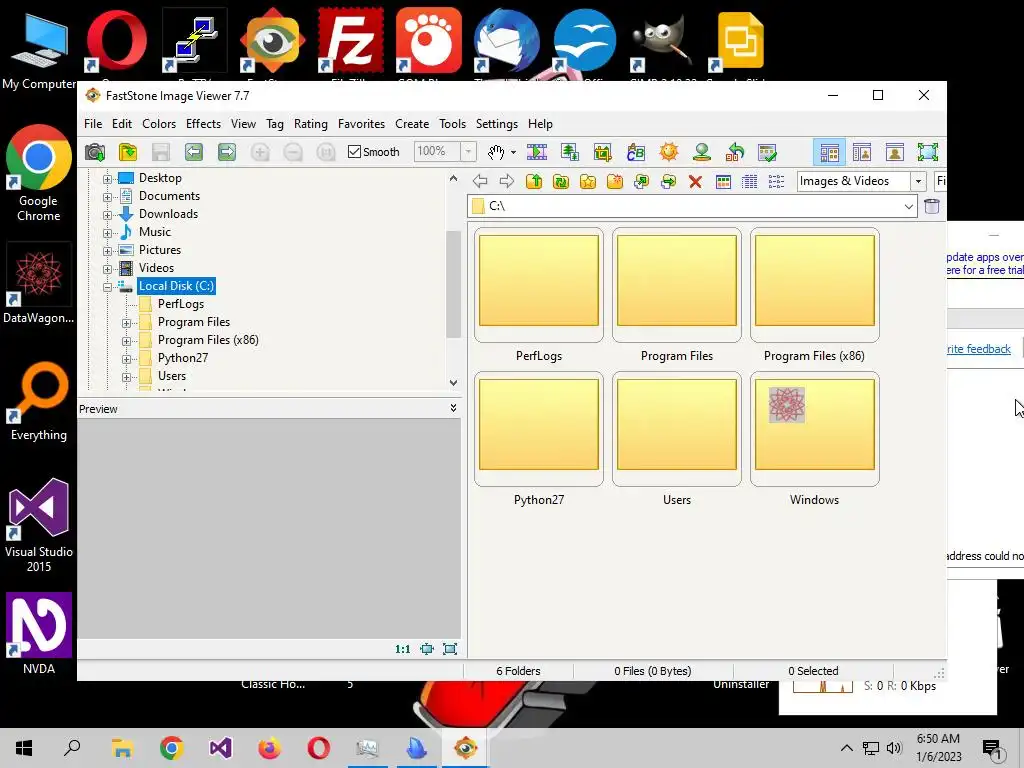
Task: Open the zoom percentage dropdown
Action: [468, 152]
